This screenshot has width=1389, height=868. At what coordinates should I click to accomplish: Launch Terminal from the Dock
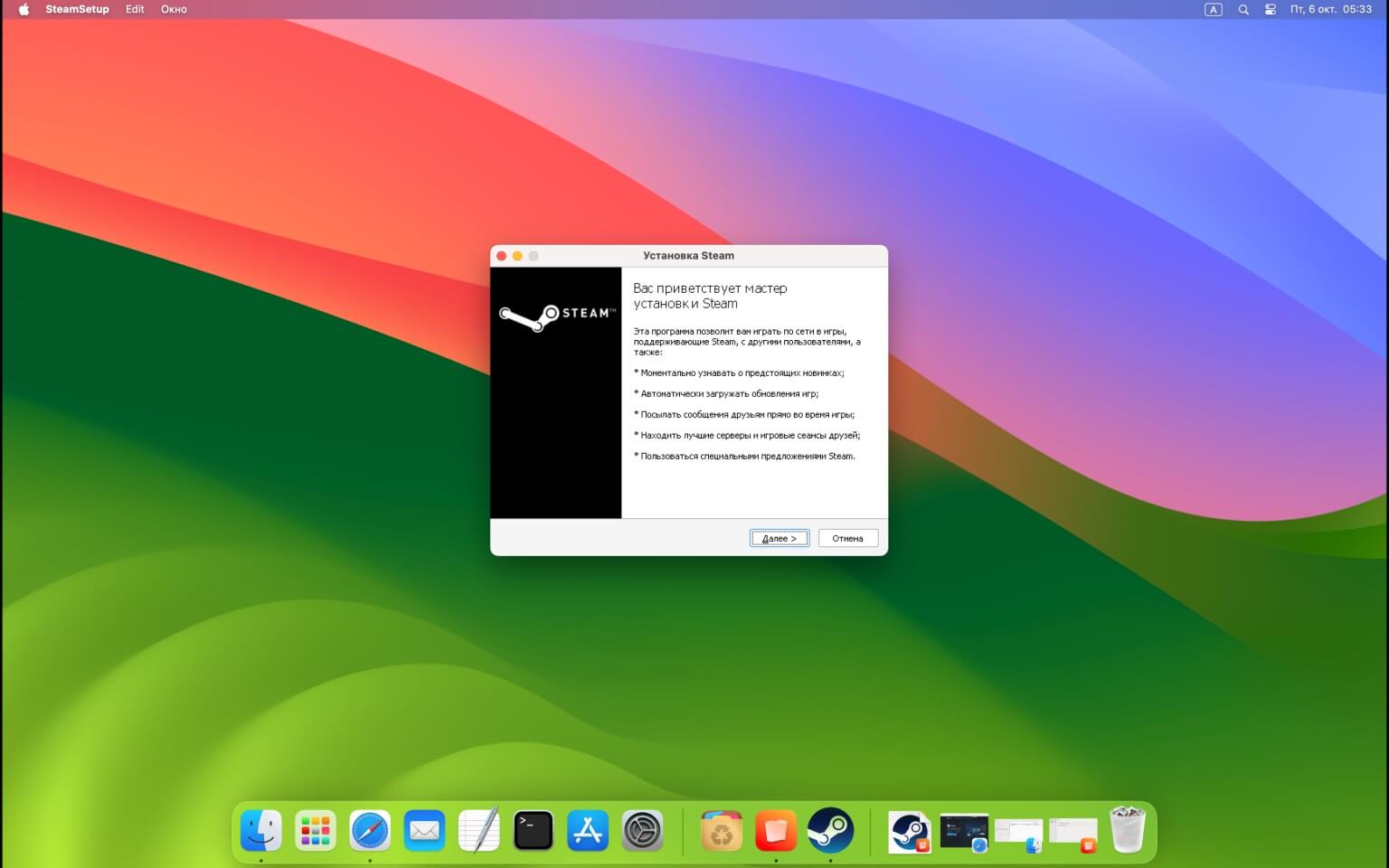533,830
